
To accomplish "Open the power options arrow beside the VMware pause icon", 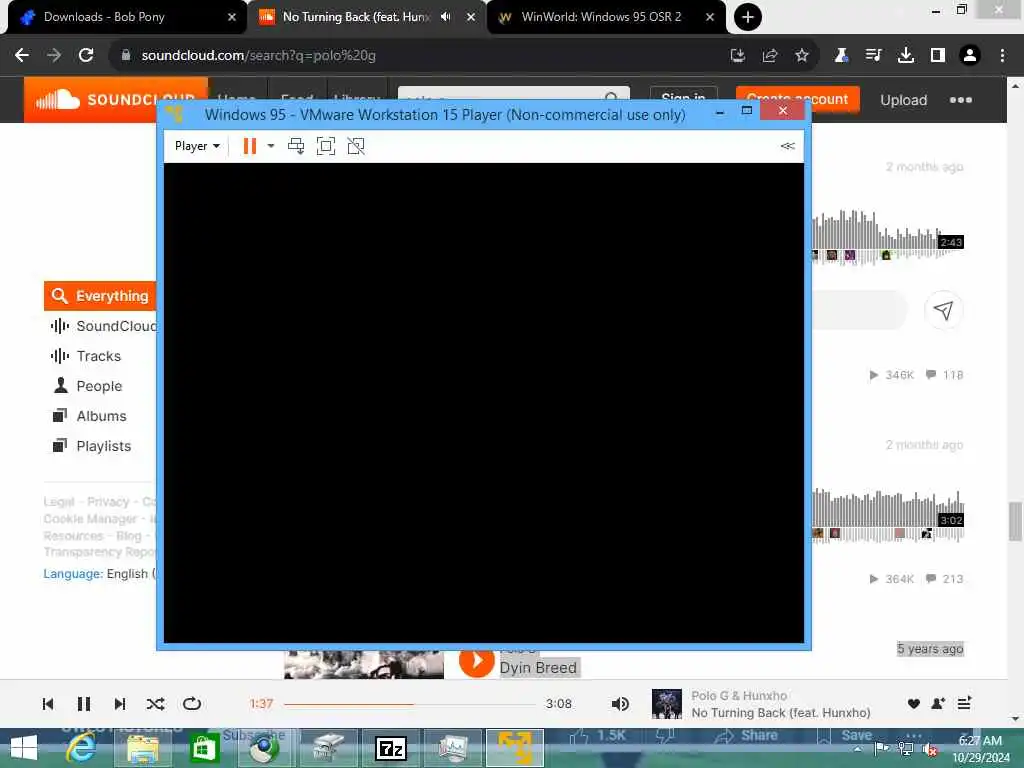I will pos(271,146).
